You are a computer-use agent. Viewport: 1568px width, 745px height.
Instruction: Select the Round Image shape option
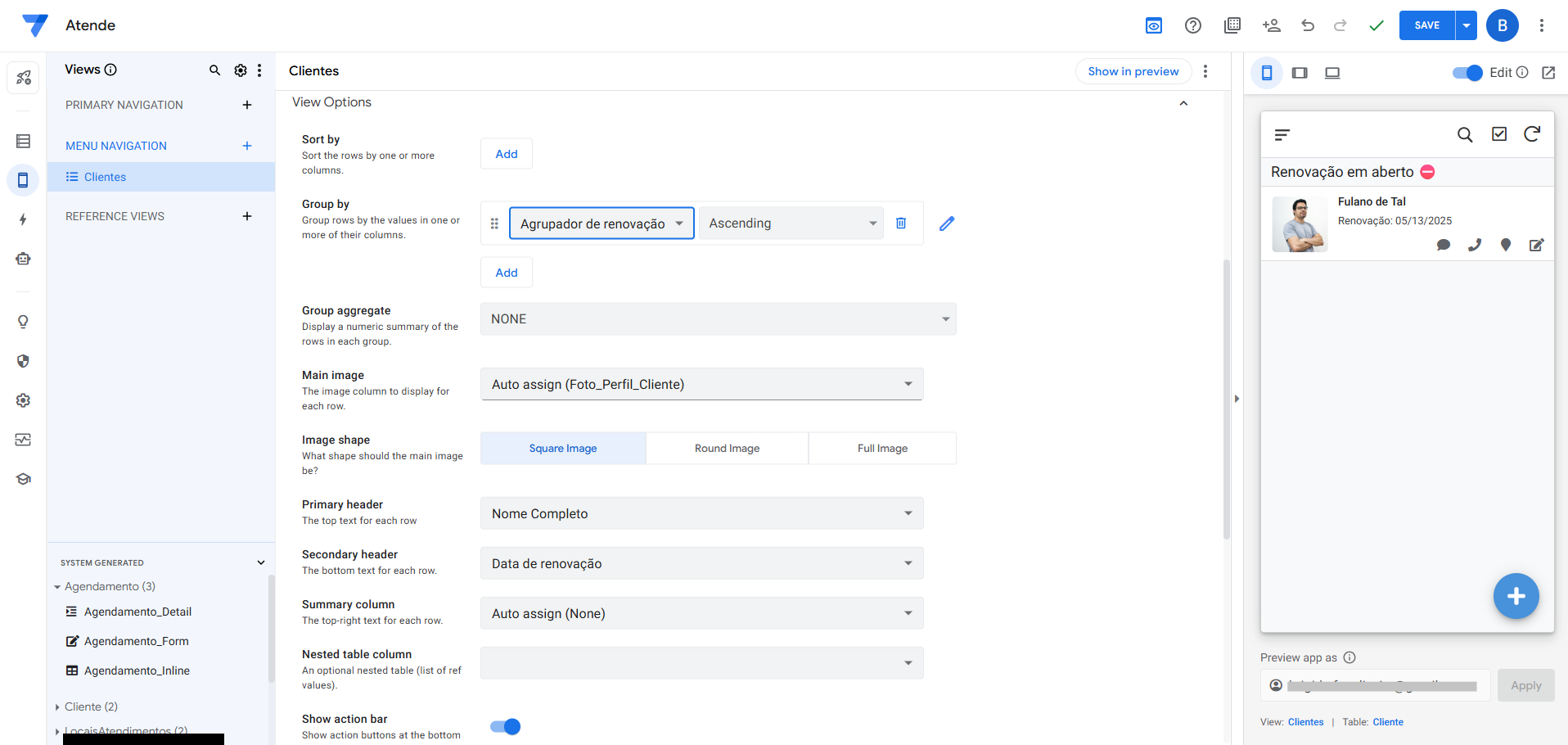pos(727,449)
